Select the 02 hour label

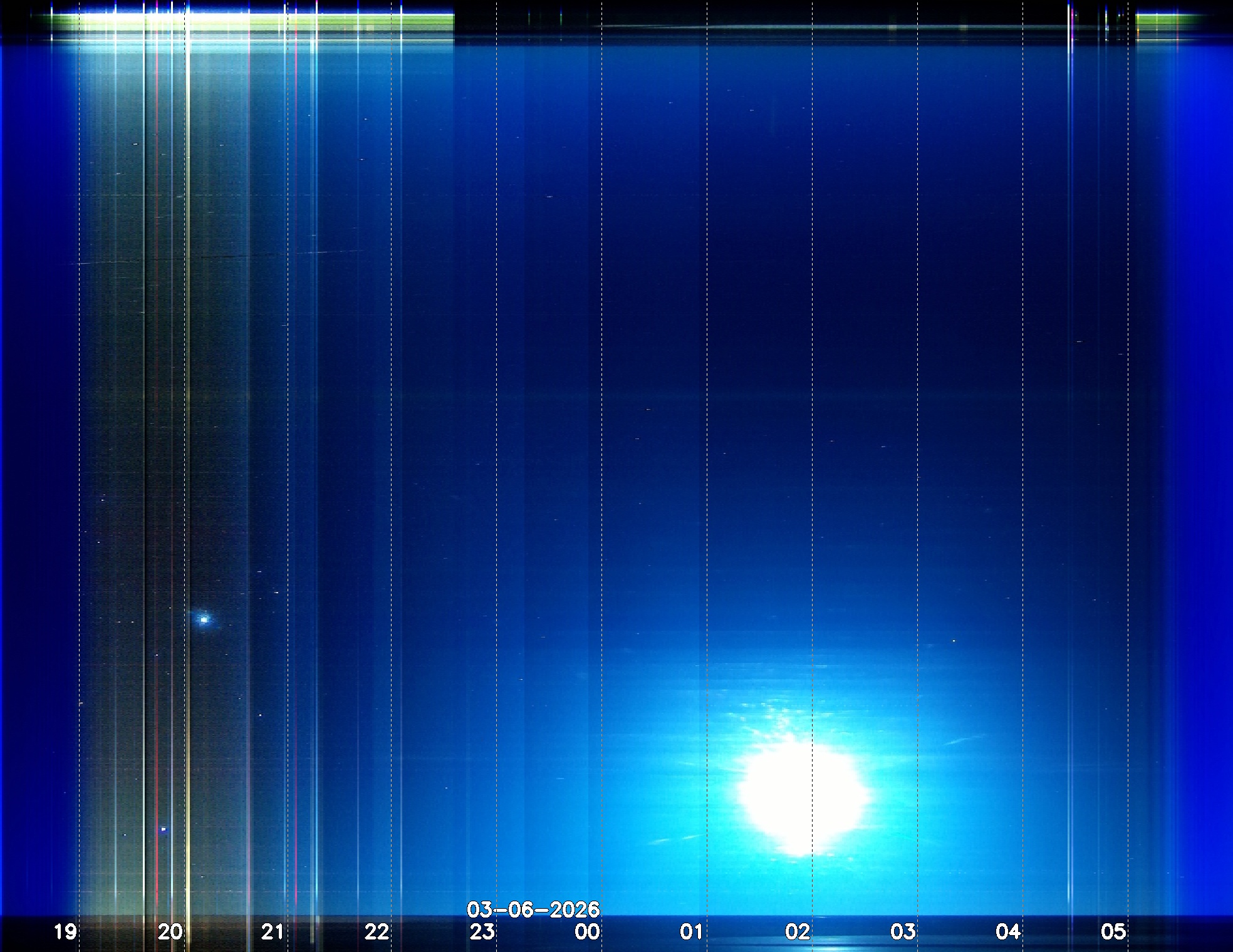(797, 932)
